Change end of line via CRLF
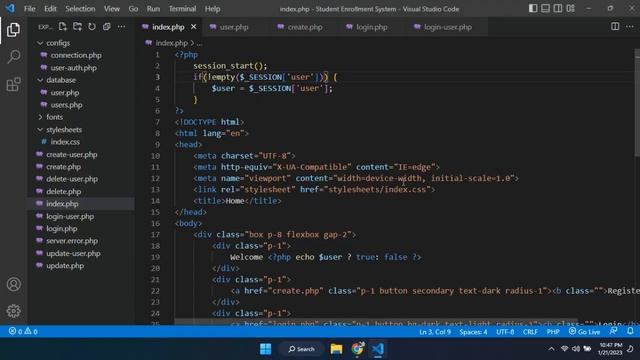 530,332
